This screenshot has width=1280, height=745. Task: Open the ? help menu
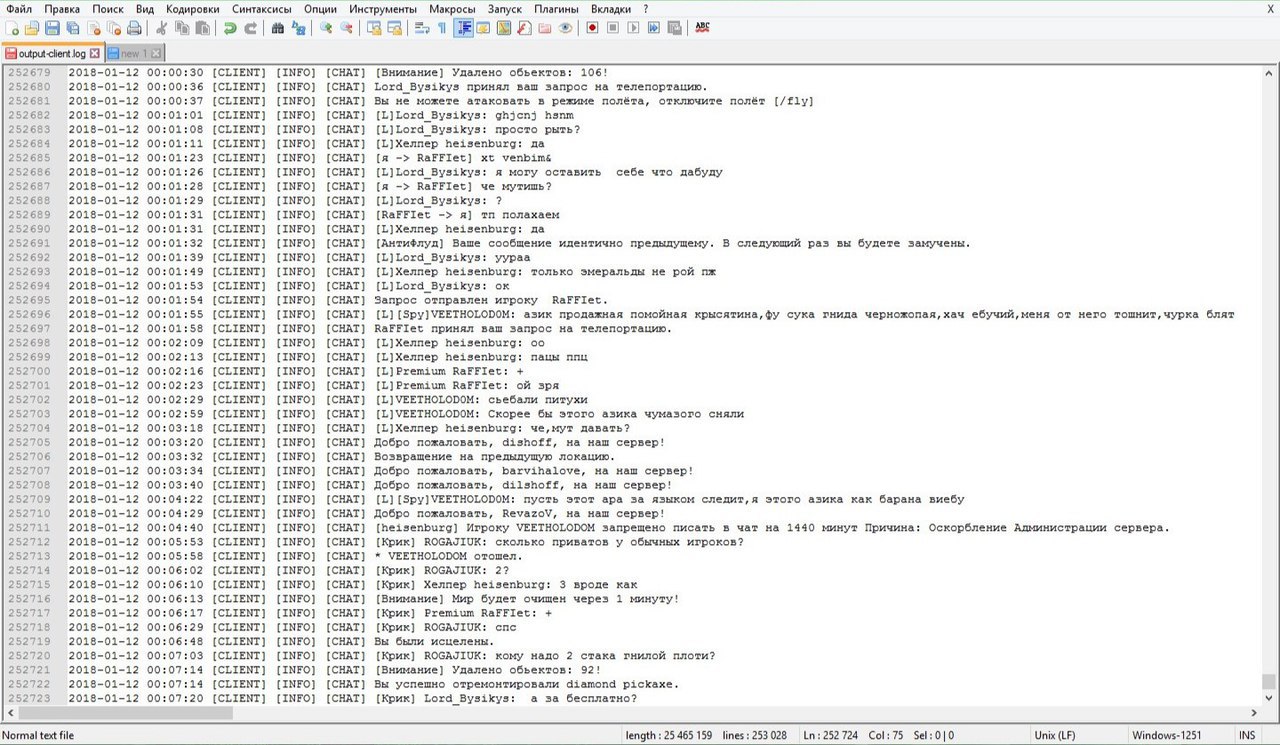[x=646, y=8]
